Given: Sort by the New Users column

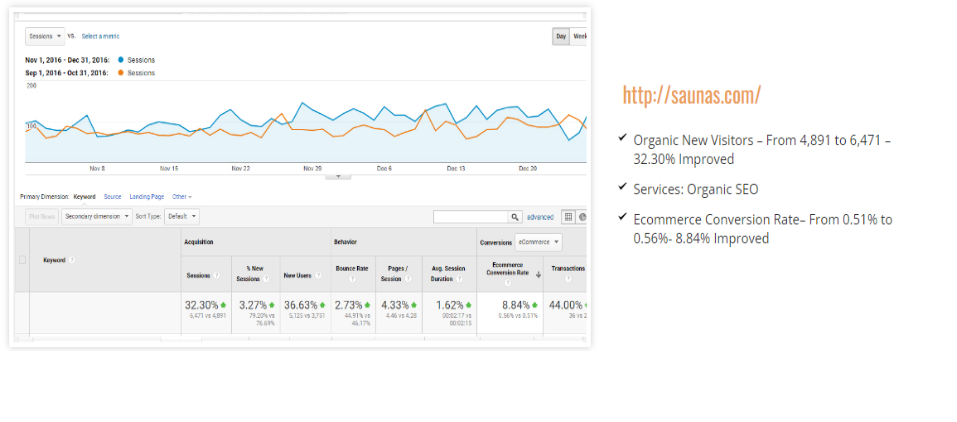Looking at the screenshot, I should [297, 275].
